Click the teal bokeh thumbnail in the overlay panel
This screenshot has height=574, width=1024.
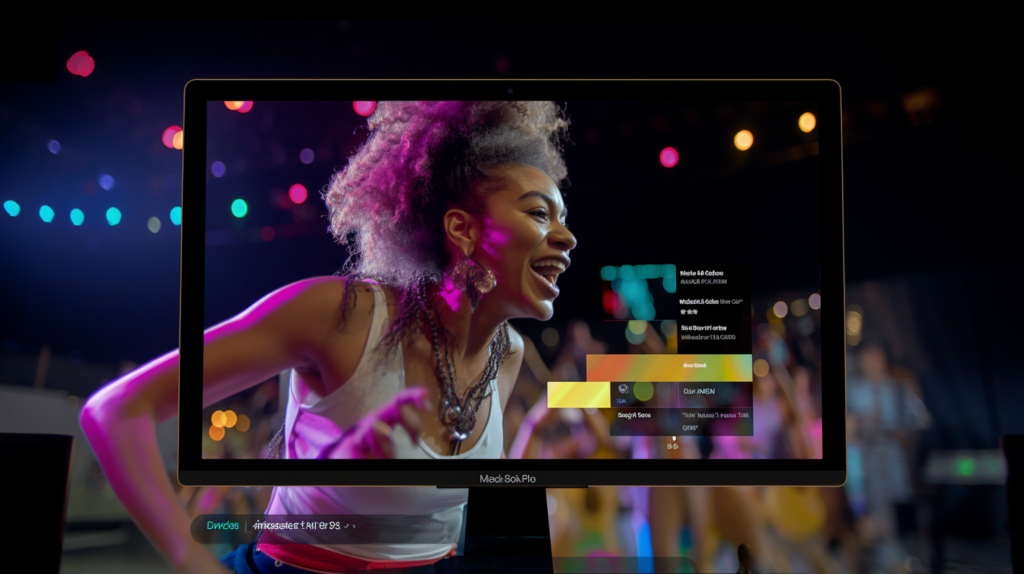pyautogui.click(x=638, y=290)
